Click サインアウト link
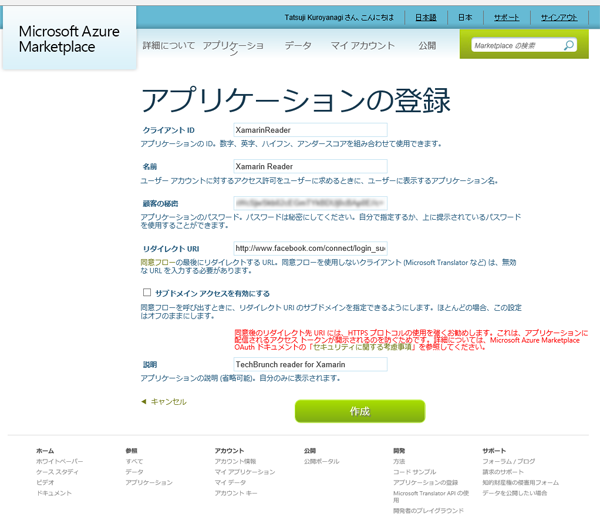This screenshot has height=520, width=600. point(559,18)
